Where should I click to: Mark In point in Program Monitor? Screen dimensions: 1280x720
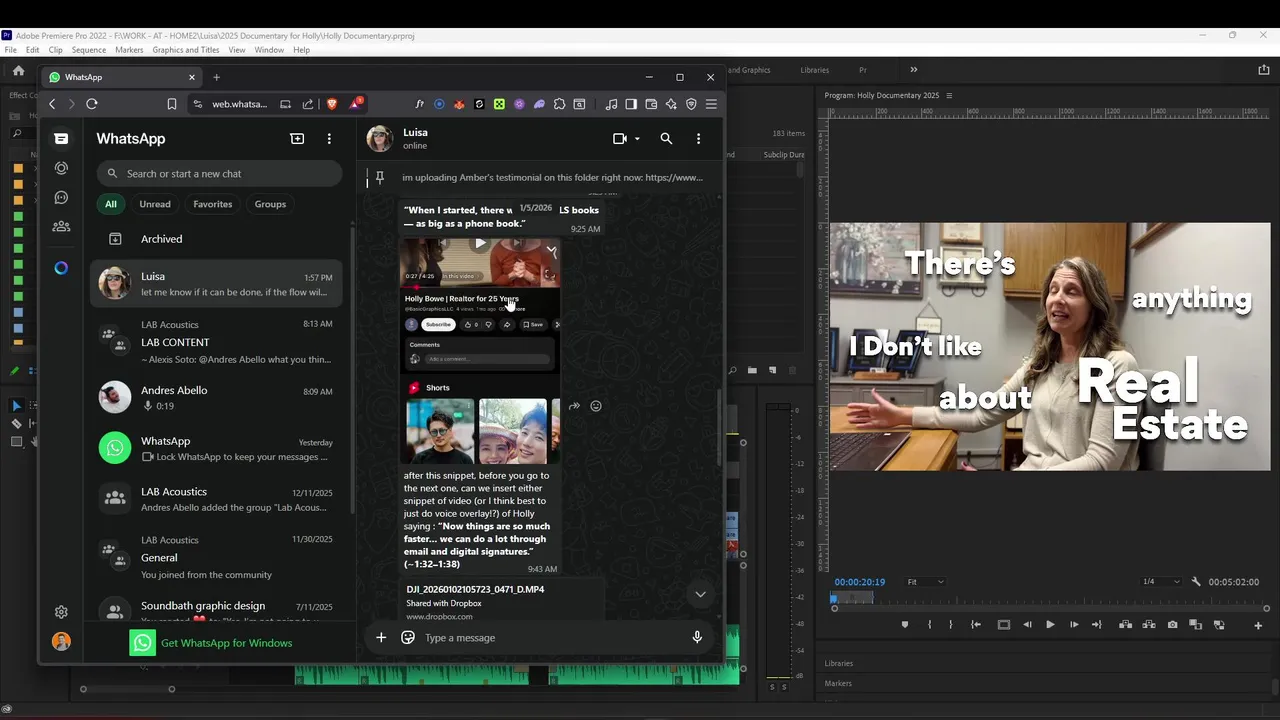[929, 625]
